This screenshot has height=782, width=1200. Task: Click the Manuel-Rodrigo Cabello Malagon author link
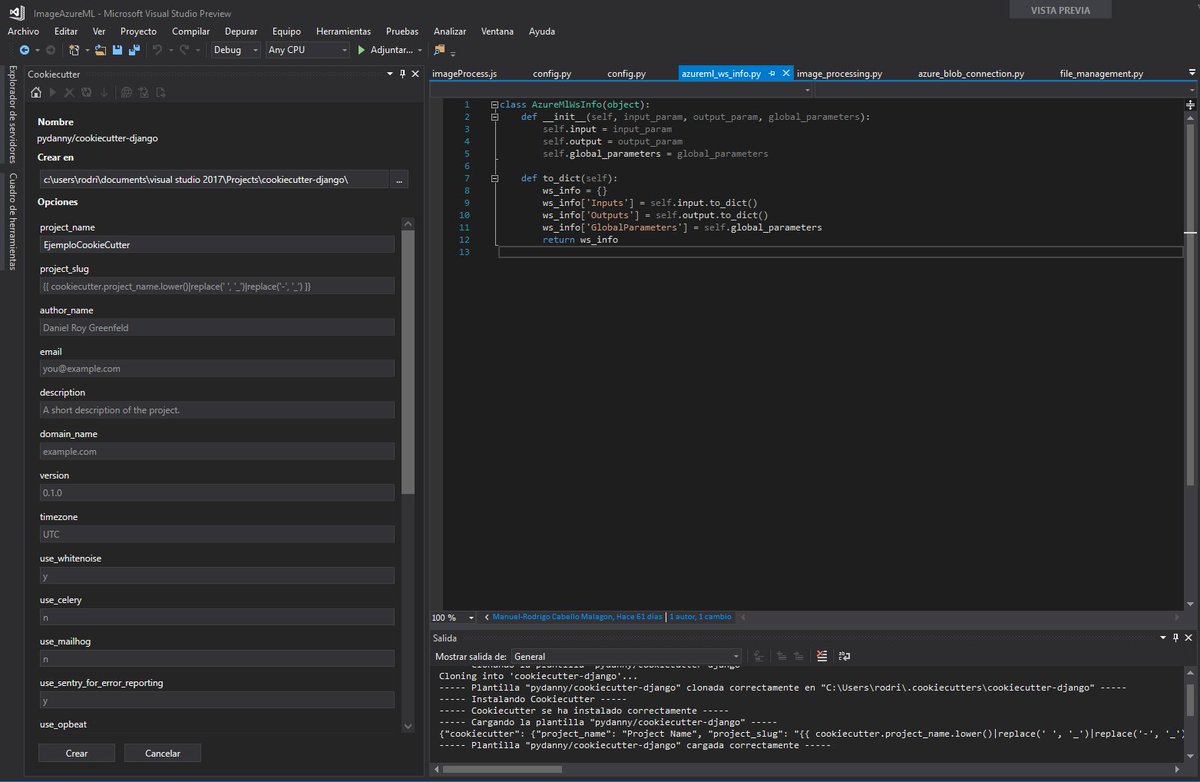coord(577,617)
